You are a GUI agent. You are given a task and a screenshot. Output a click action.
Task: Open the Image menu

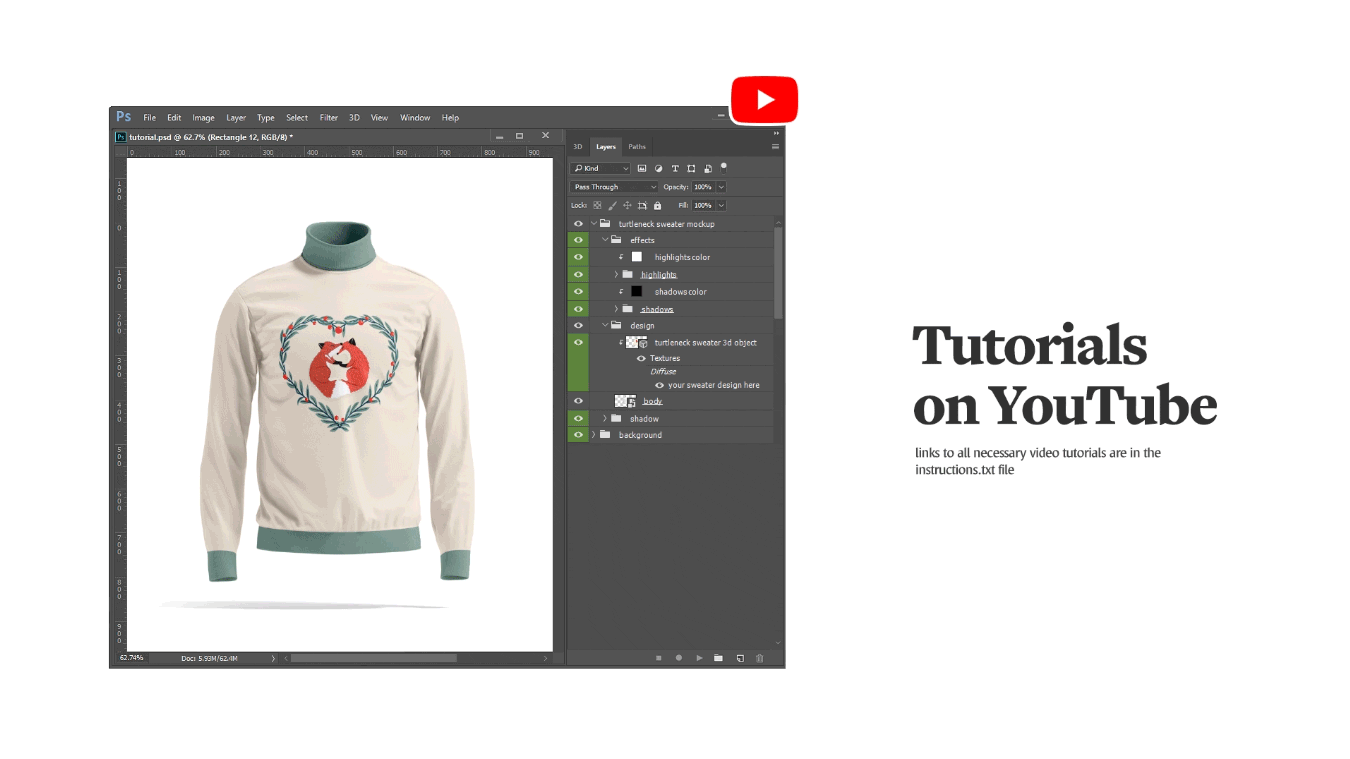(203, 118)
